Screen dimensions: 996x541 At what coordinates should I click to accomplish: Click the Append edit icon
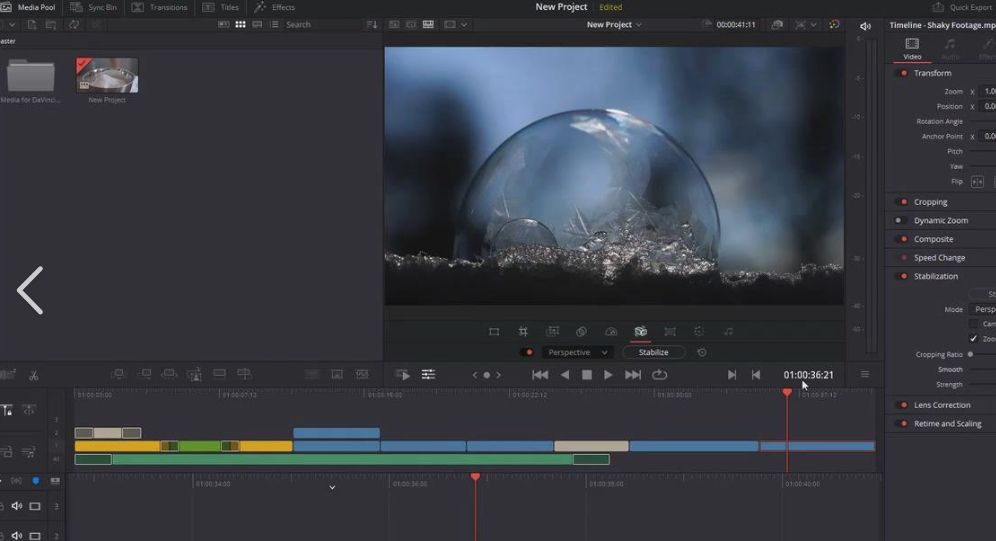point(144,374)
